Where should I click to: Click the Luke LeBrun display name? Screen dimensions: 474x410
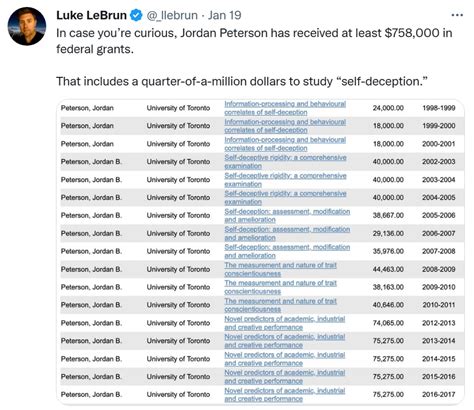[x=91, y=15]
